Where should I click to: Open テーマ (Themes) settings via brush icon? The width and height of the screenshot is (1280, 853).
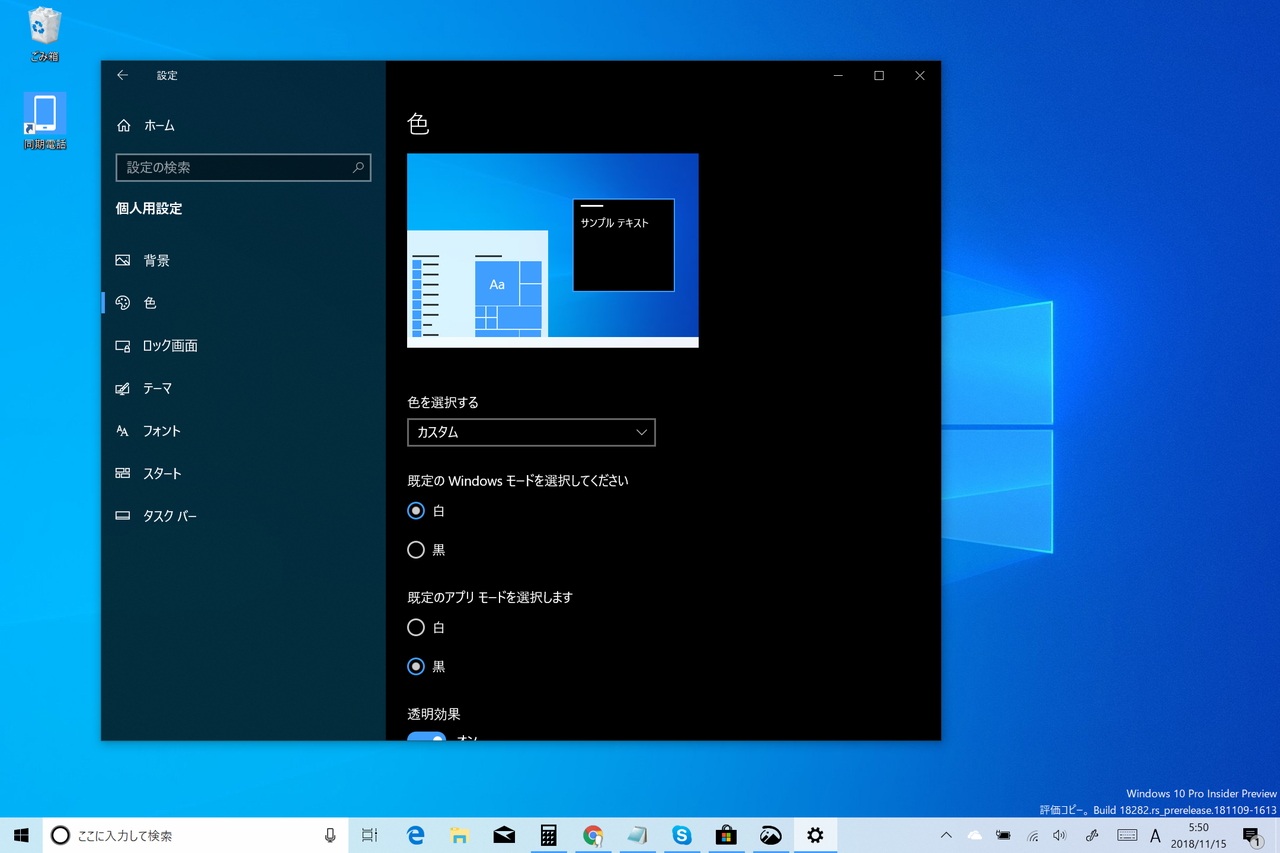(x=124, y=389)
